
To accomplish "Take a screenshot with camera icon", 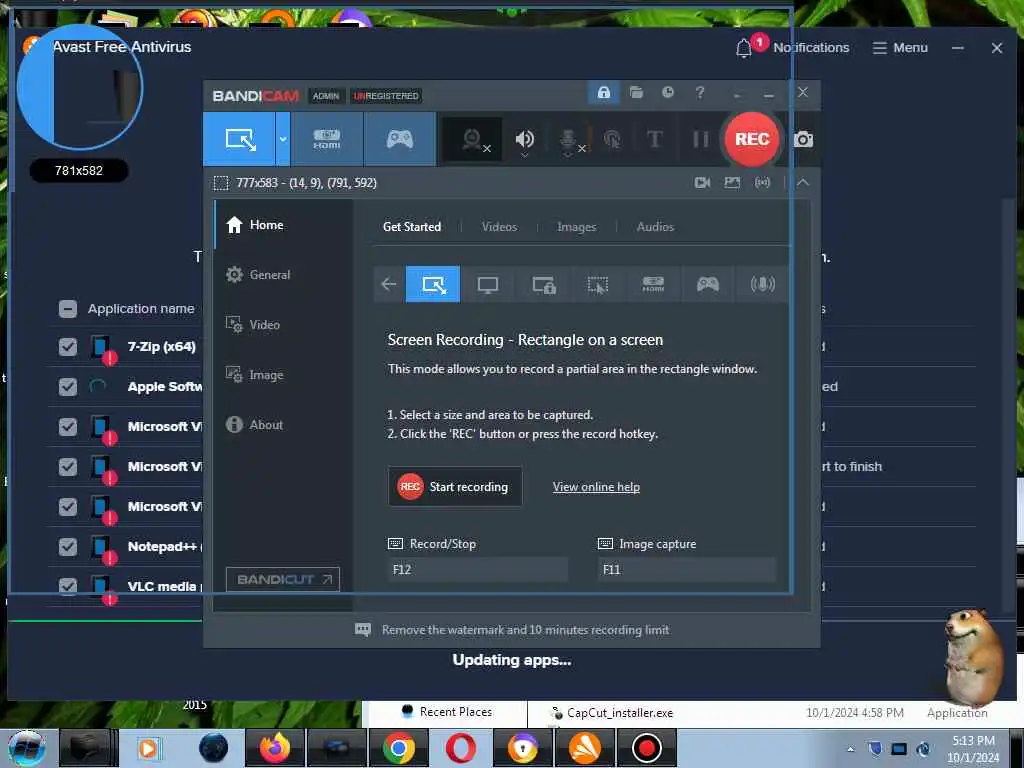I will click(803, 139).
